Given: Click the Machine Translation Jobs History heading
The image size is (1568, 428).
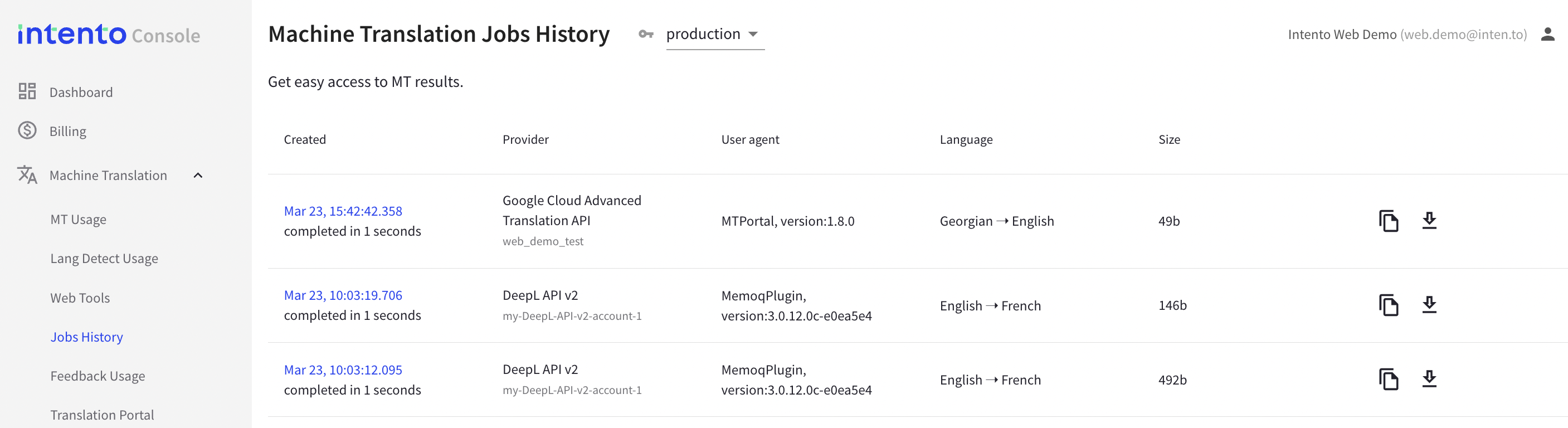Looking at the screenshot, I should tap(439, 34).
